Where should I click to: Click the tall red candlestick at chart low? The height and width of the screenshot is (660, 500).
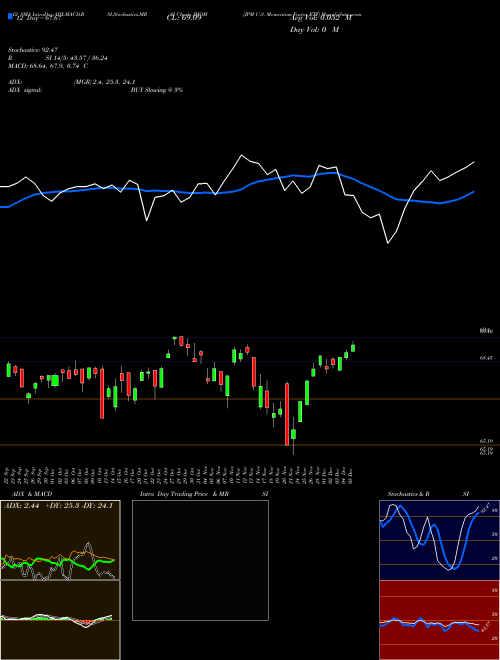[x=287, y=414]
